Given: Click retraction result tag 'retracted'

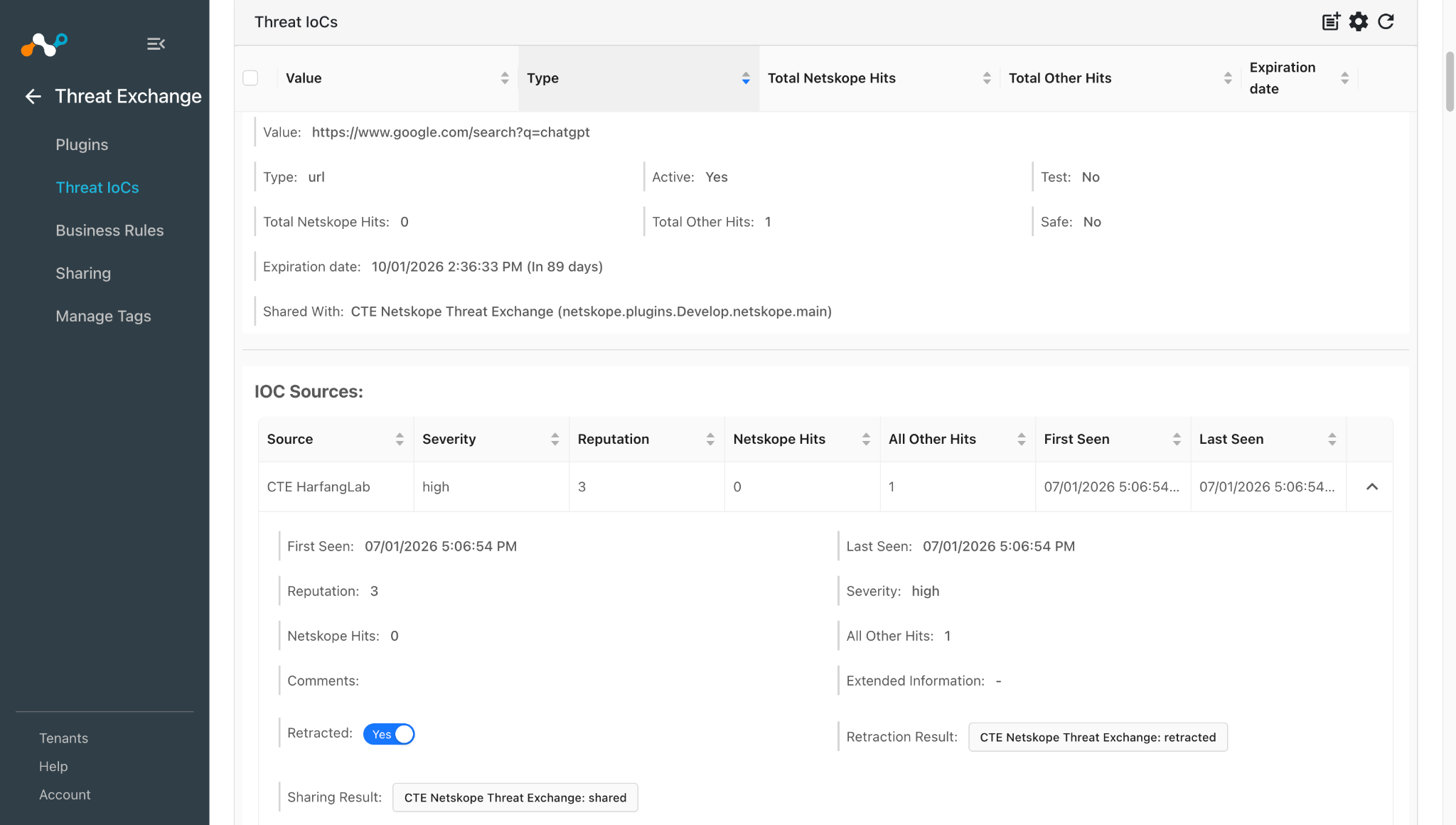Looking at the screenshot, I should point(1098,738).
